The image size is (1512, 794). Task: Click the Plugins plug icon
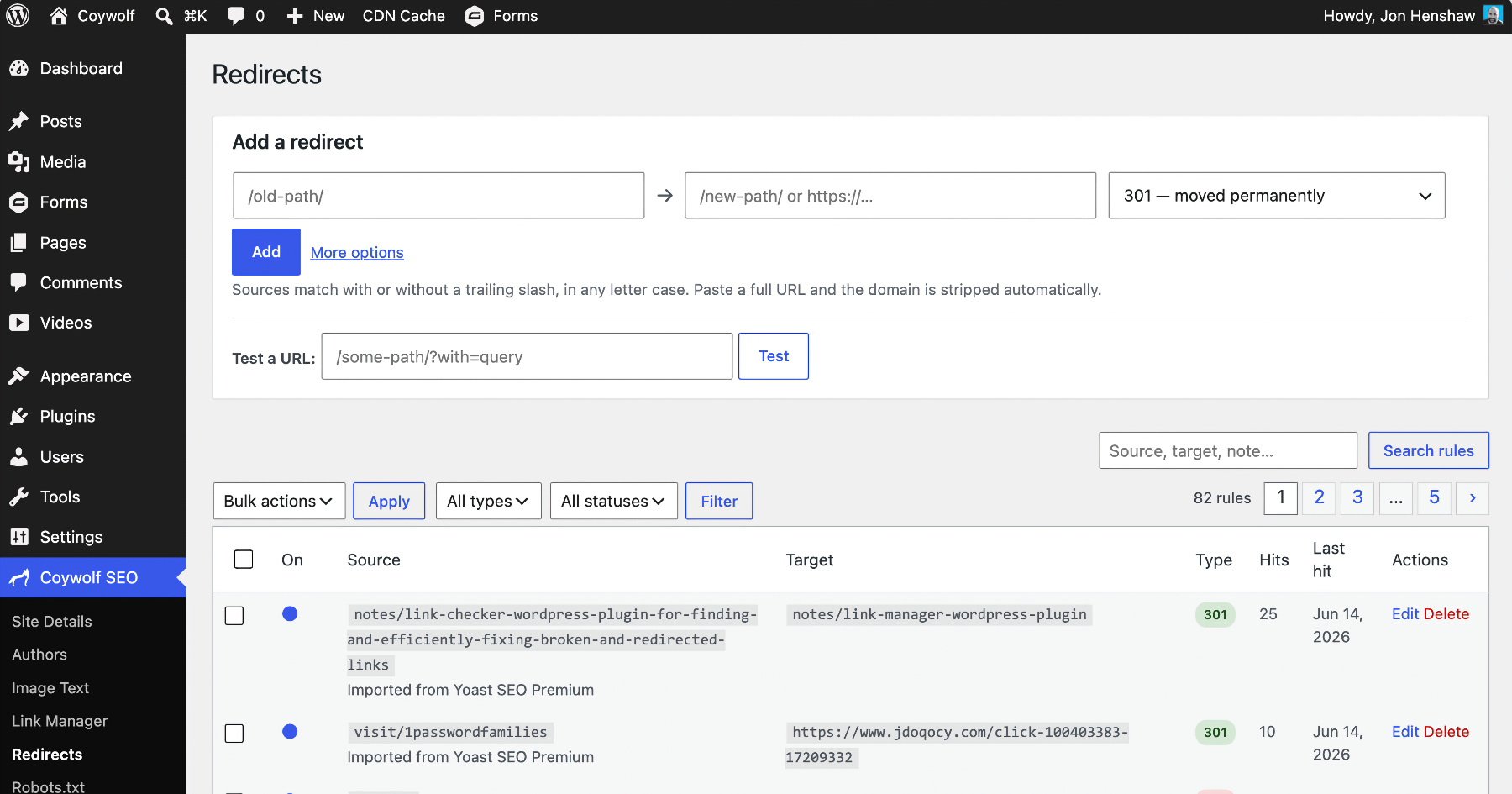(x=19, y=417)
